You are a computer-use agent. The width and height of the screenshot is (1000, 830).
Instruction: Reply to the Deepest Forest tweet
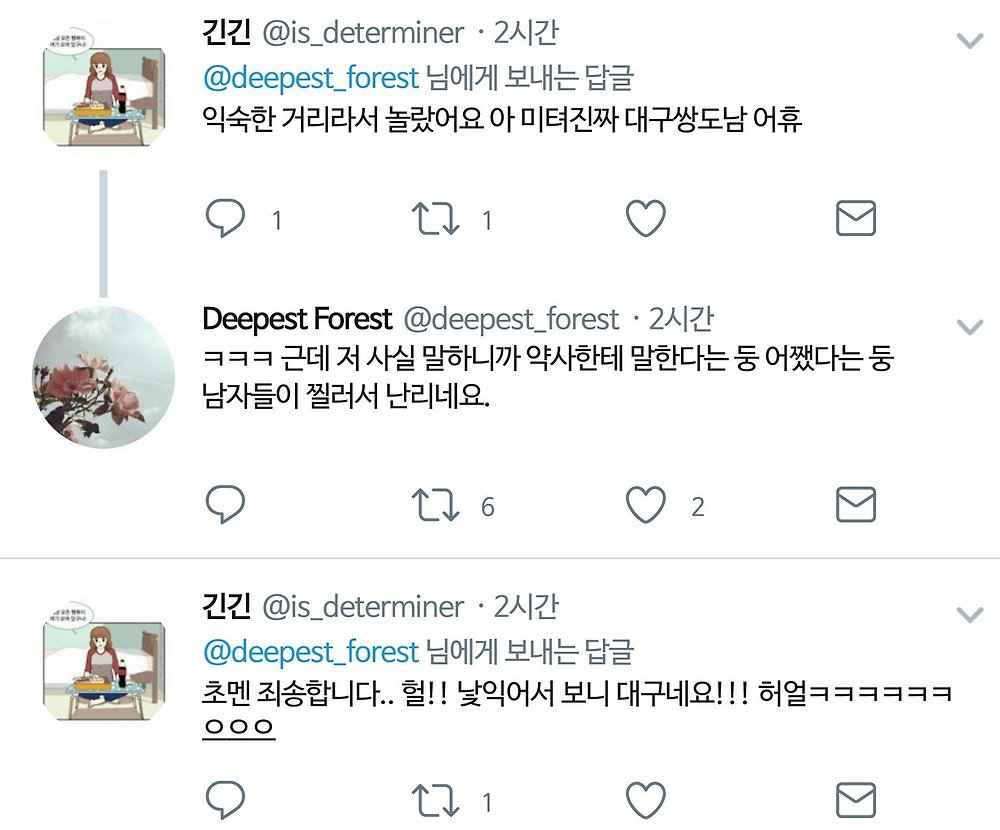pos(225,505)
